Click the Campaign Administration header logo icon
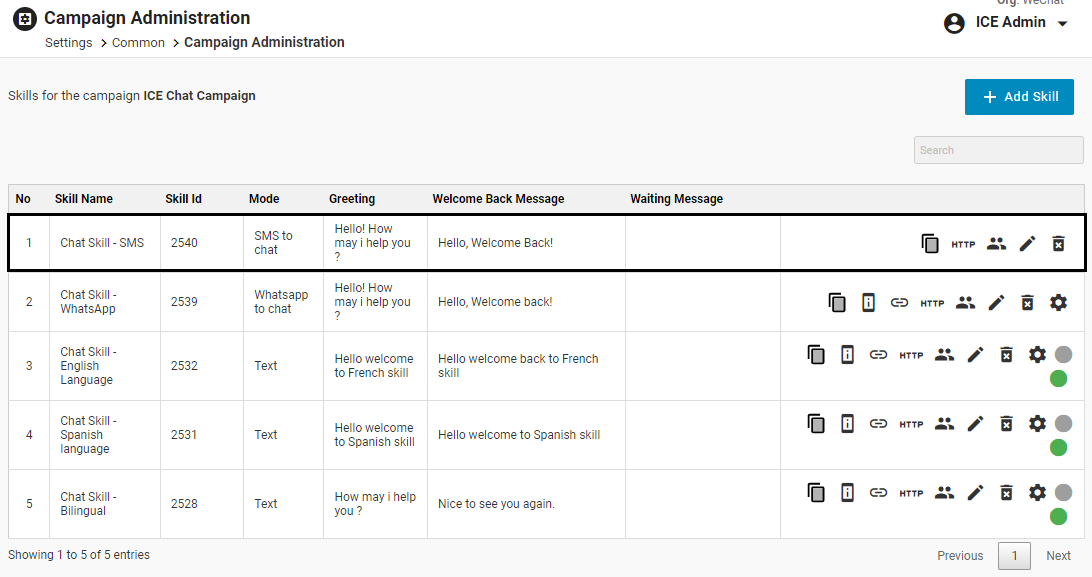This screenshot has width=1092, height=577. coord(25,19)
